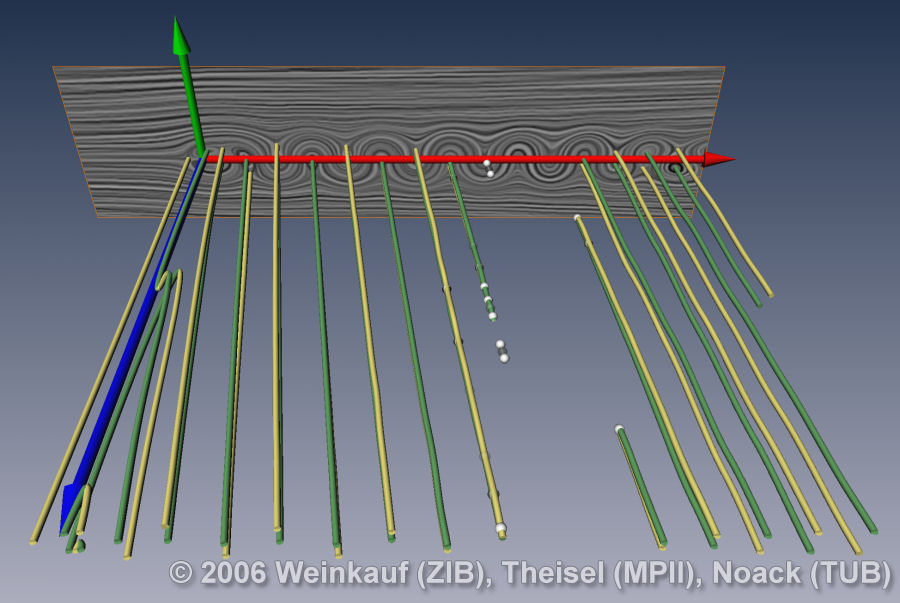The height and width of the screenshot is (603, 900).
Task: Click the top-left corner of the texture plane
Action: coord(54,68)
